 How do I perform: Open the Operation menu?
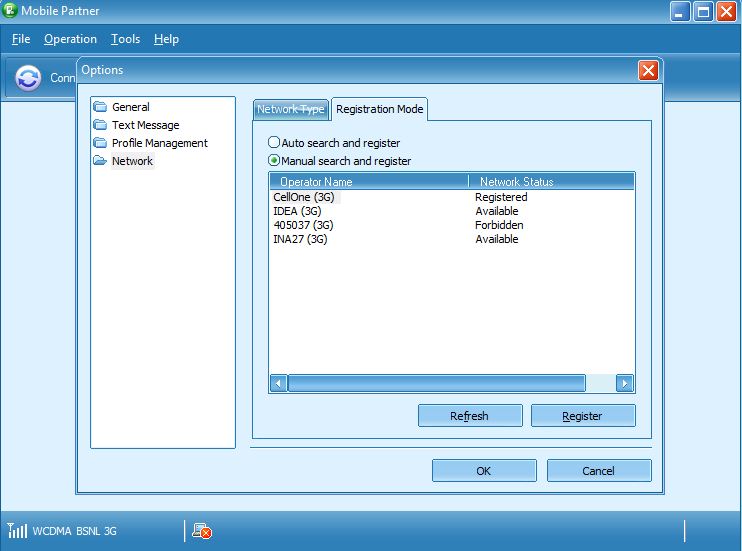click(x=70, y=39)
